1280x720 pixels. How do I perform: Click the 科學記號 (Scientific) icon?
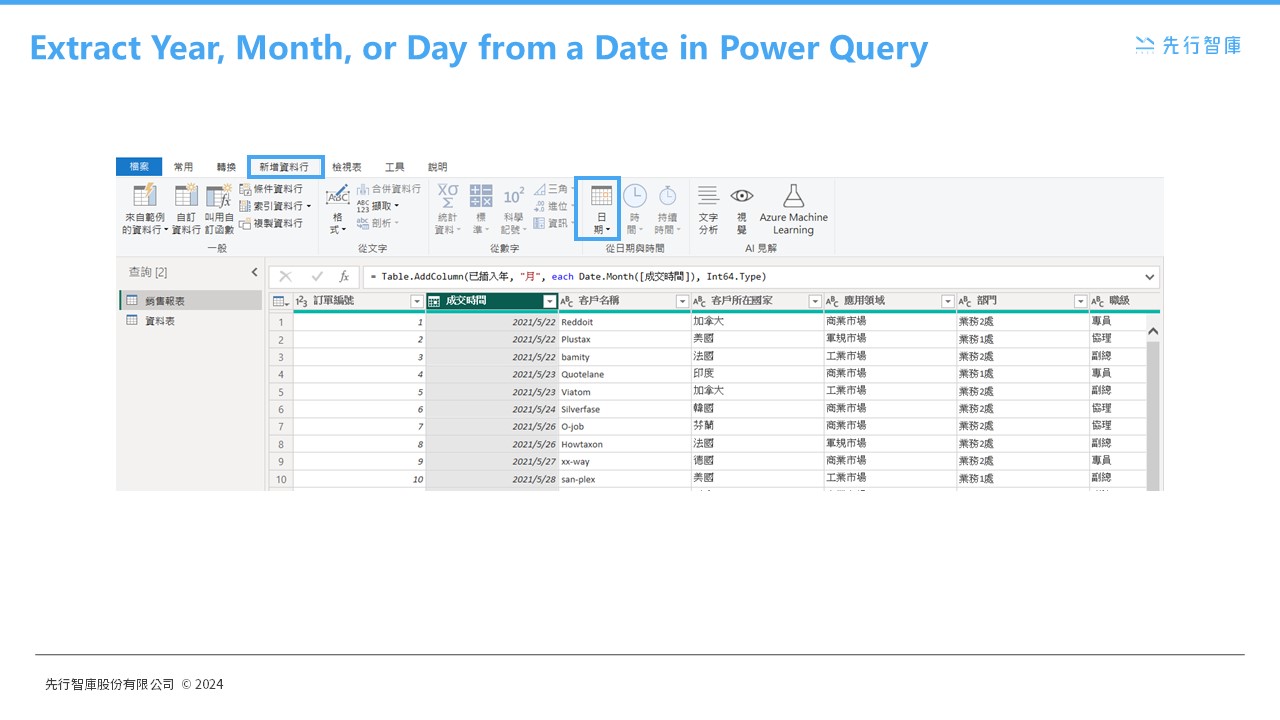click(x=513, y=208)
